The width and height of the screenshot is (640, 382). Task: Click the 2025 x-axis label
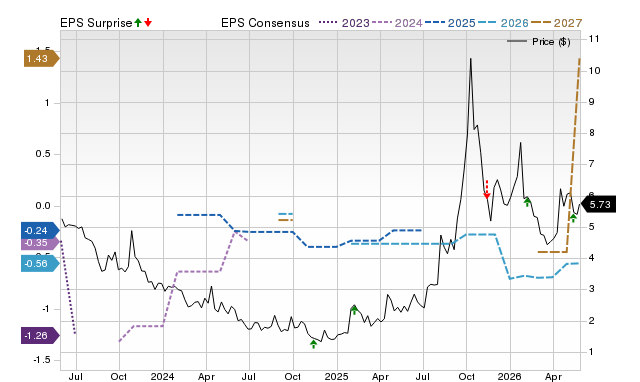tap(337, 376)
